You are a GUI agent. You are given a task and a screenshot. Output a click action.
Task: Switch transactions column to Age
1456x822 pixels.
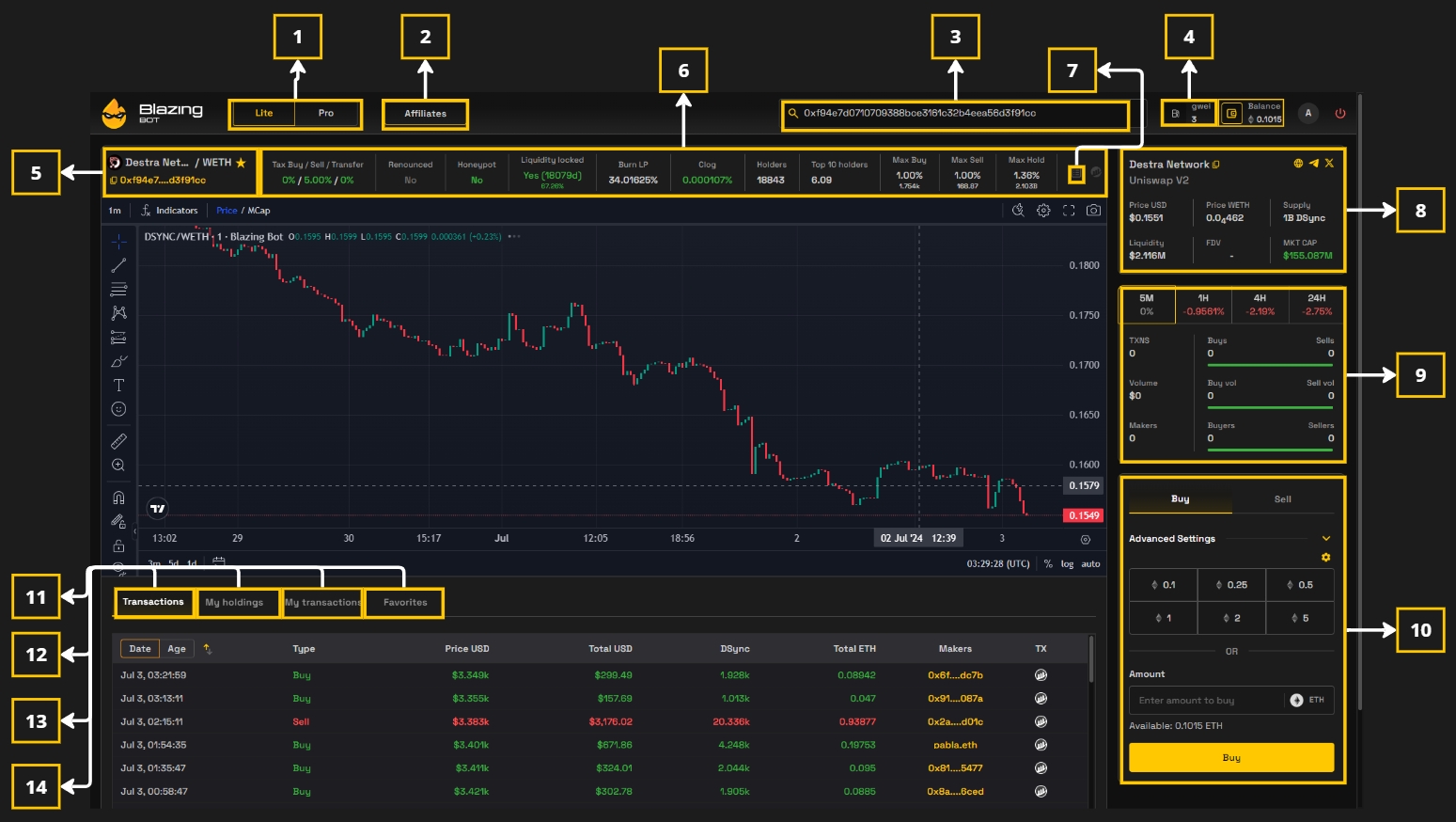click(x=177, y=649)
